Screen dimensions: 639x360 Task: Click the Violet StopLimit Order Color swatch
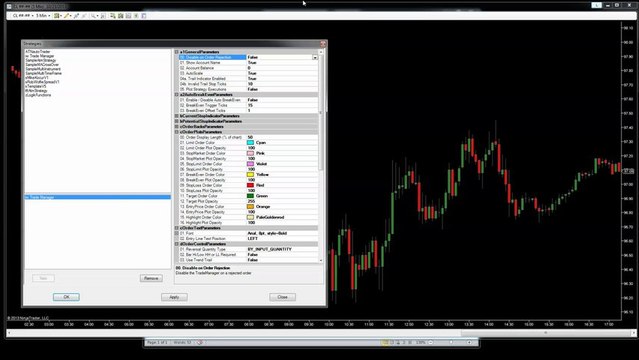click(x=250, y=164)
